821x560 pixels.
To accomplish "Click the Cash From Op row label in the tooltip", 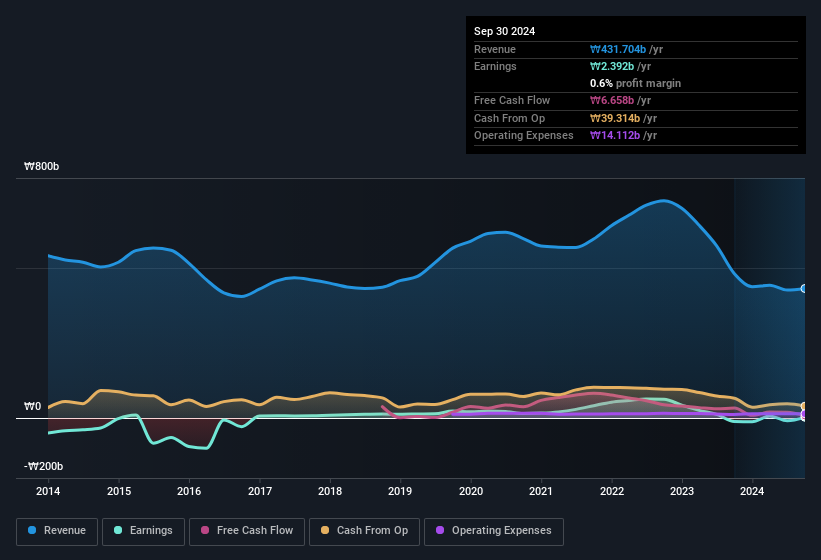I will [x=509, y=118].
